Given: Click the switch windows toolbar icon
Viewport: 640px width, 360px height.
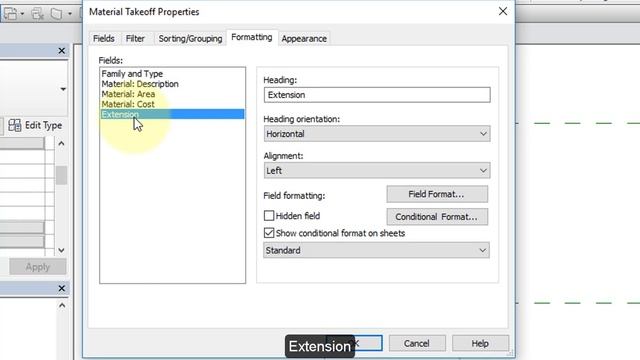Looking at the screenshot, I should click(x=13, y=13).
